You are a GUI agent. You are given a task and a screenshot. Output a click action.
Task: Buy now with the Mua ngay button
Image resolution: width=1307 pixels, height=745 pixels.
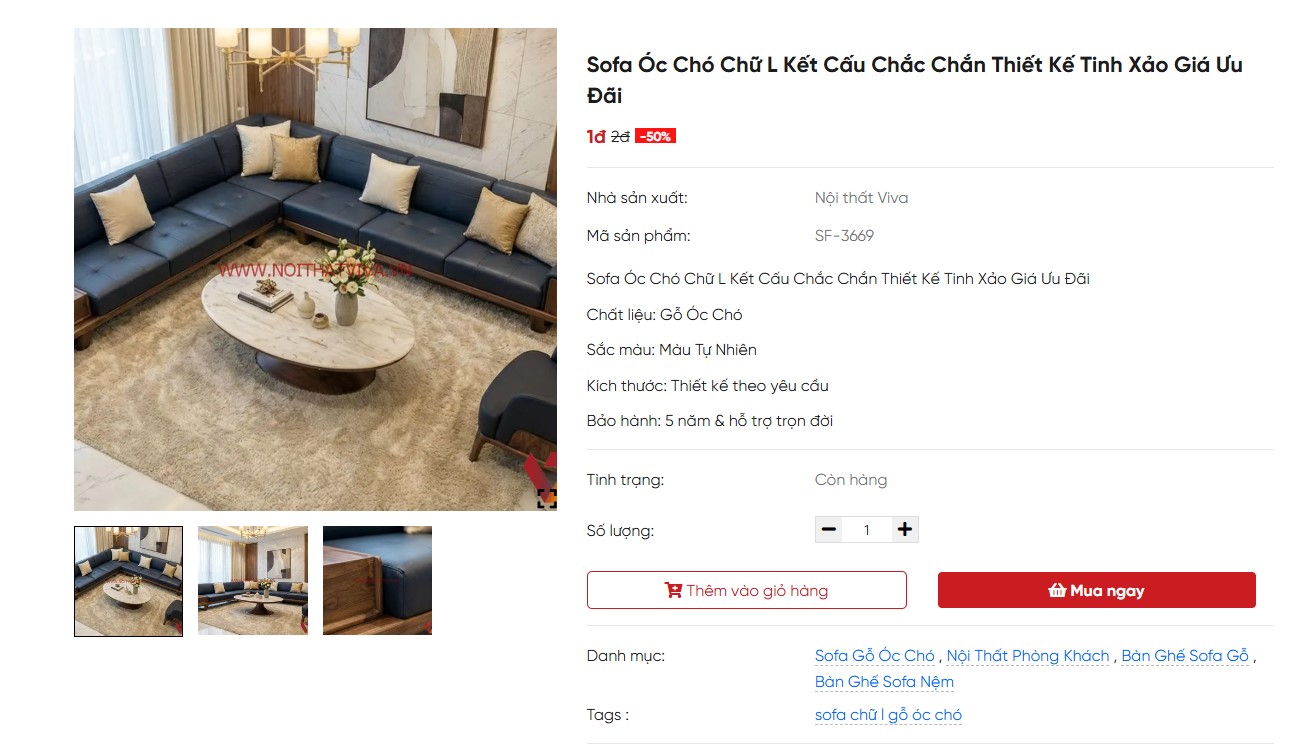pyautogui.click(x=1096, y=590)
